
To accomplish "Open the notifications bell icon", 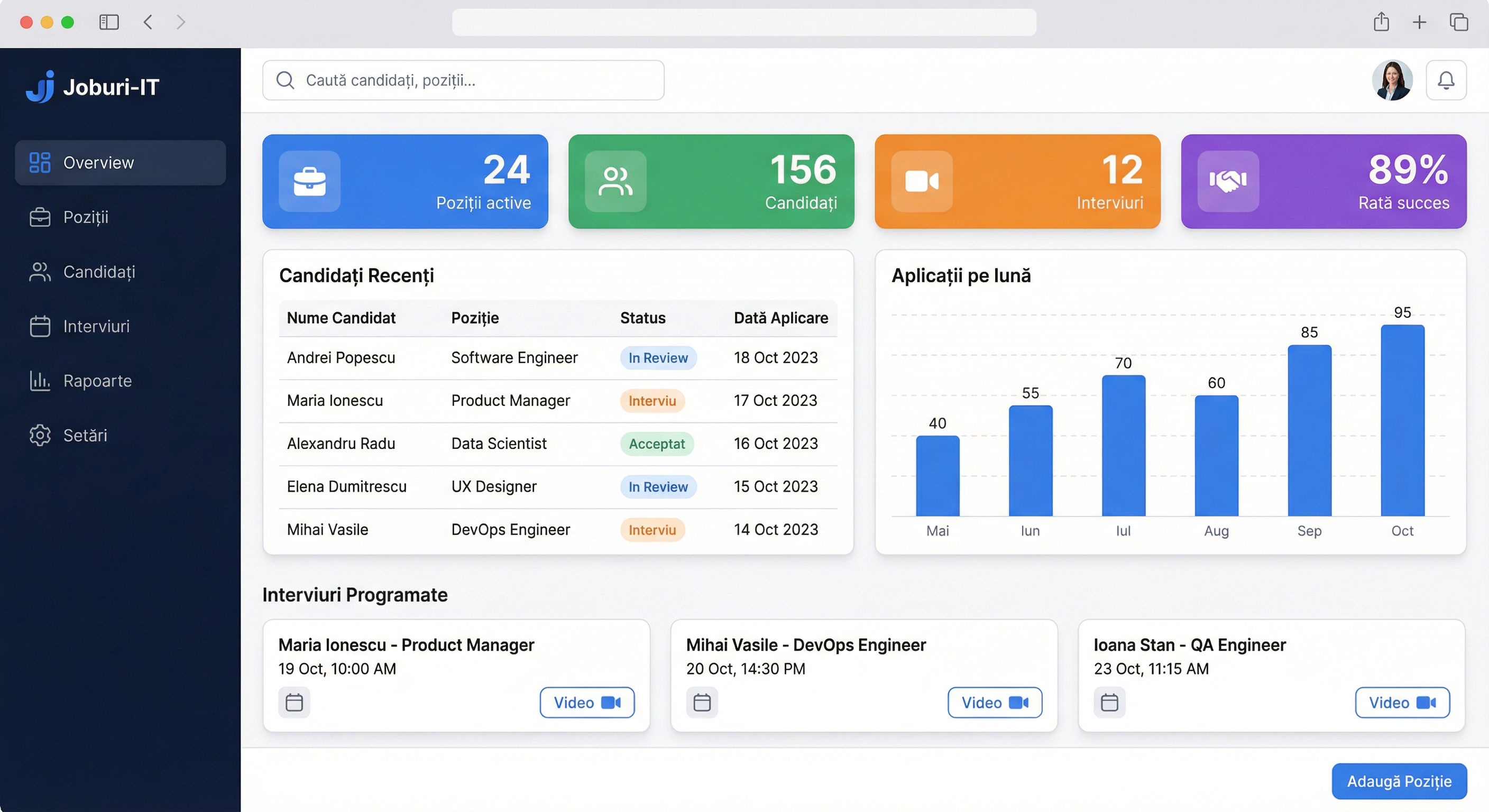I will pyautogui.click(x=1446, y=80).
